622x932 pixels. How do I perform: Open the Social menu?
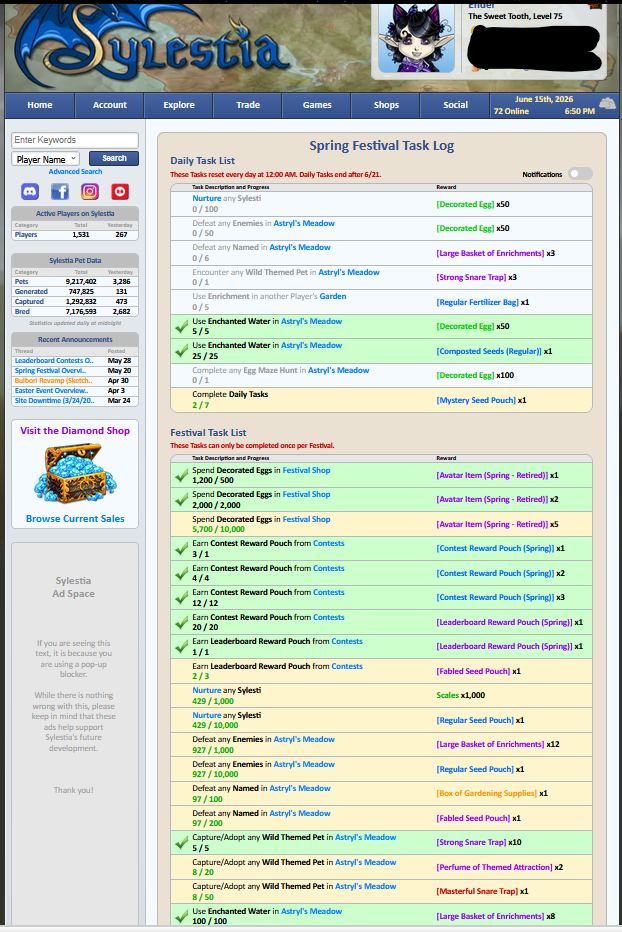click(455, 105)
